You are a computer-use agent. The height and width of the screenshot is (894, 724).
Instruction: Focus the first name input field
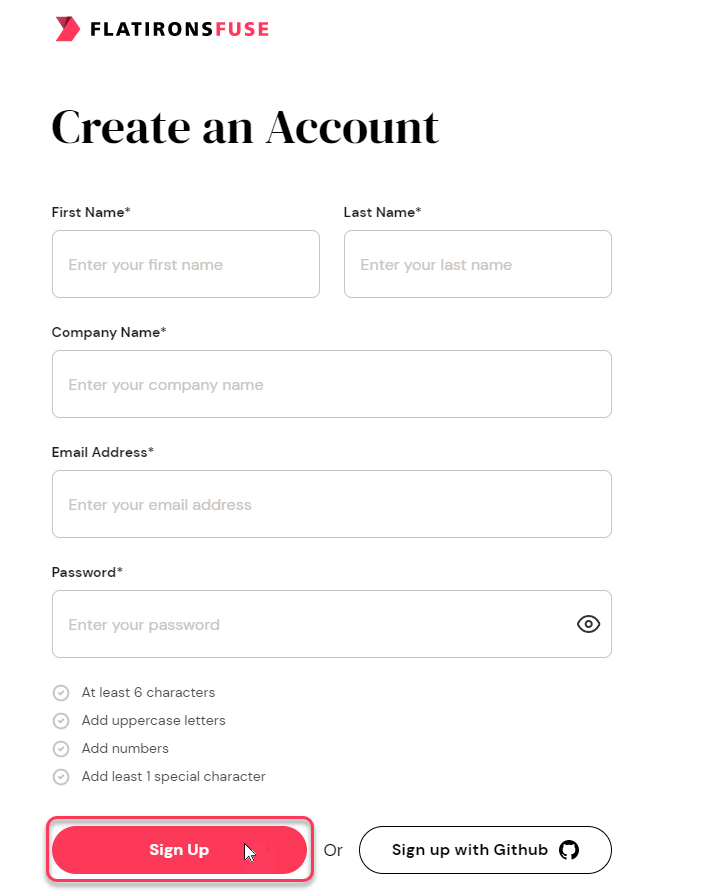pos(186,264)
